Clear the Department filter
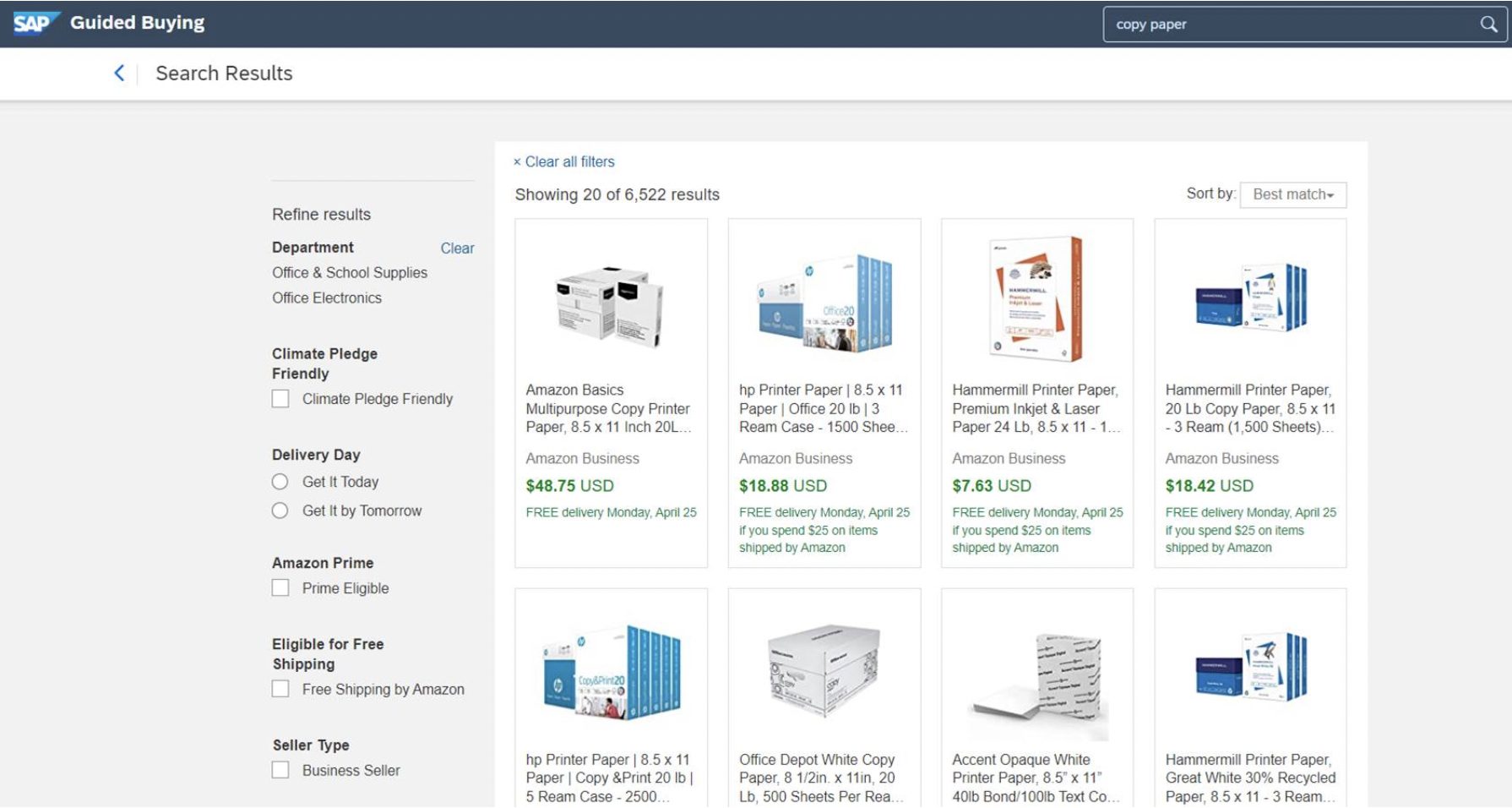The image size is (1512, 808). click(457, 248)
